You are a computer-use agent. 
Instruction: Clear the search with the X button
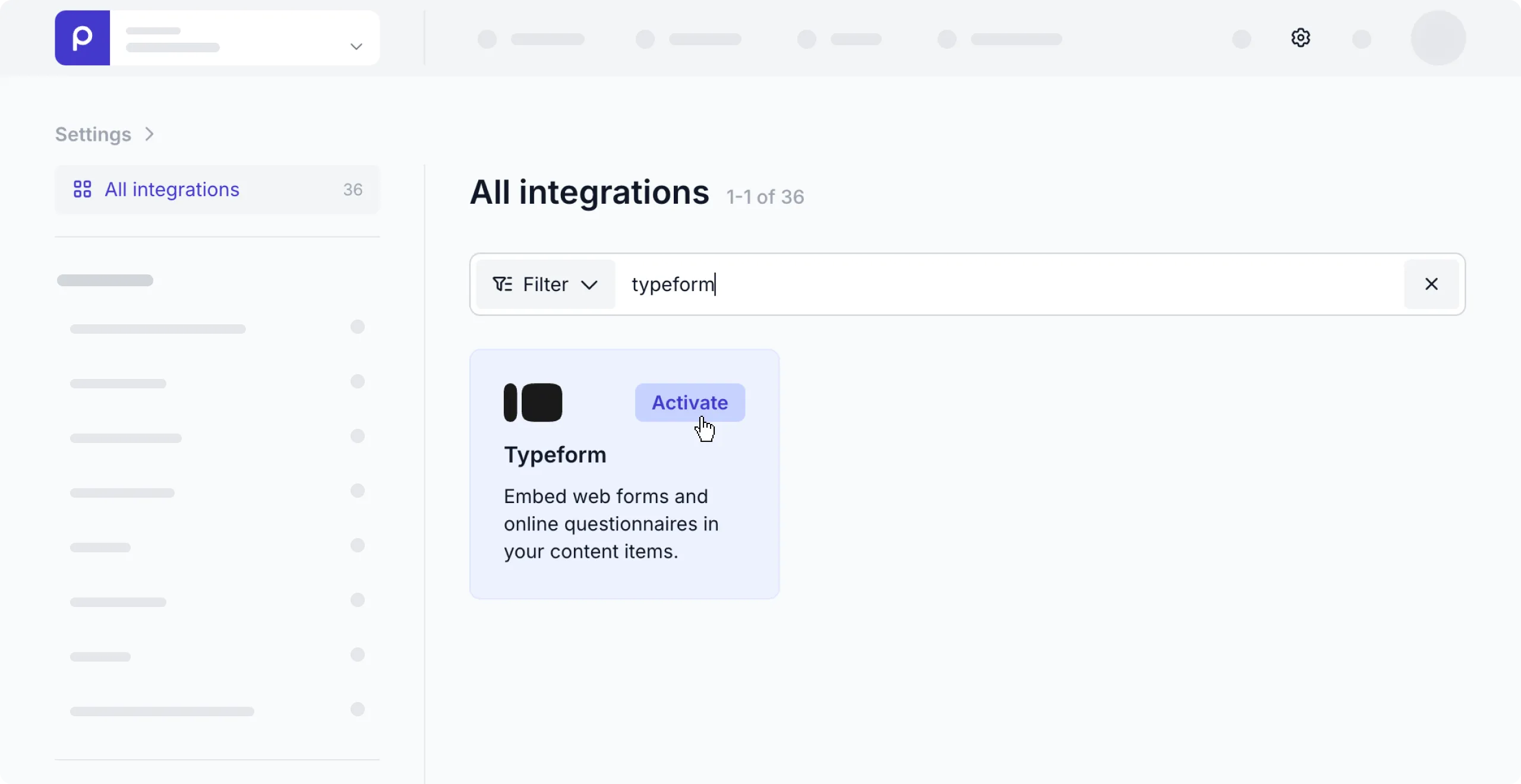pos(1431,284)
